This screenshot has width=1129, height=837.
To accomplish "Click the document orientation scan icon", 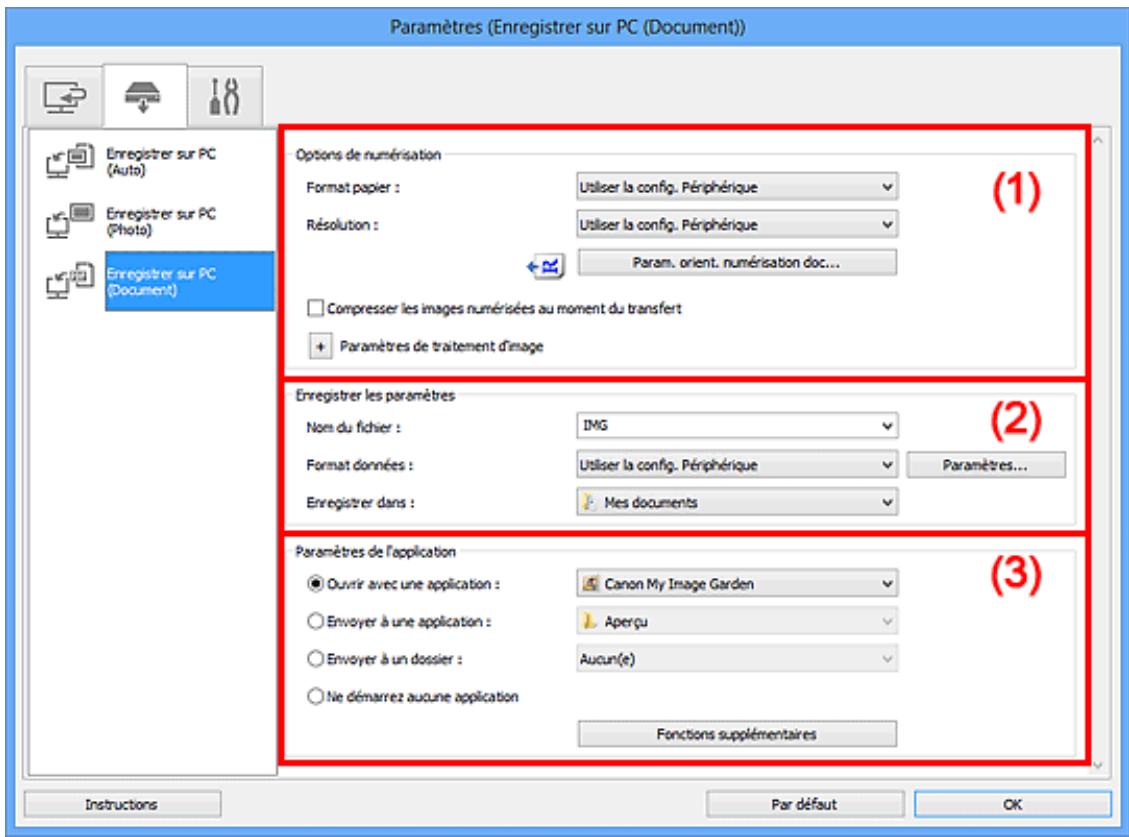I will click(545, 267).
